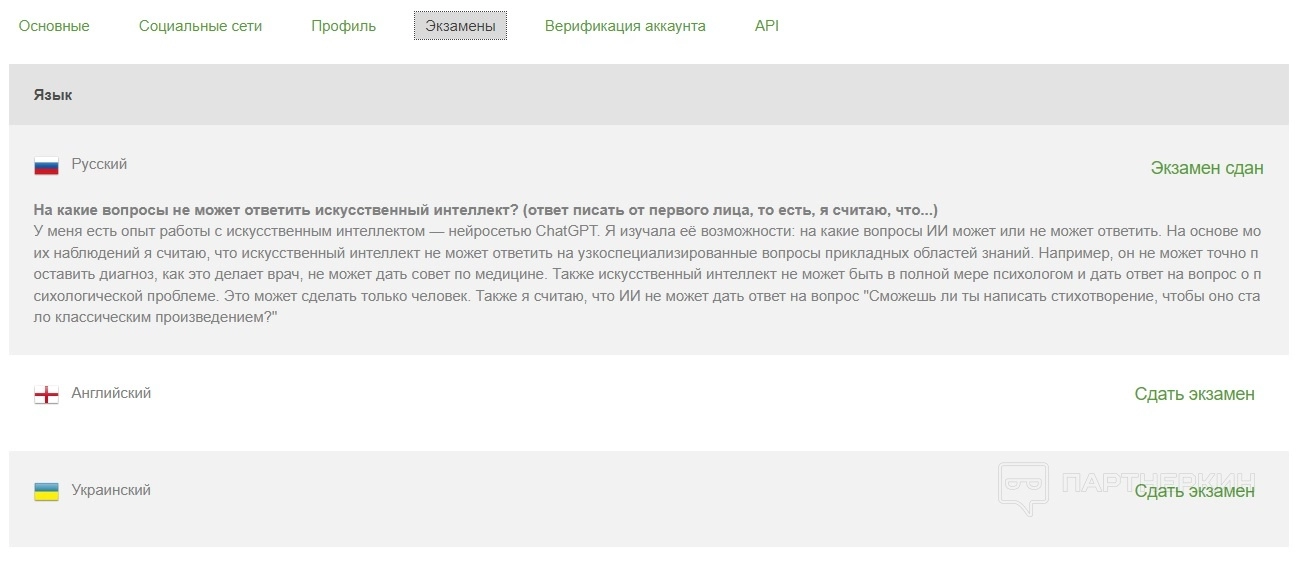This screenshot has width=1307, height=569.
Task: Go to the Профиль tab
Action: (x=343, y=26)
